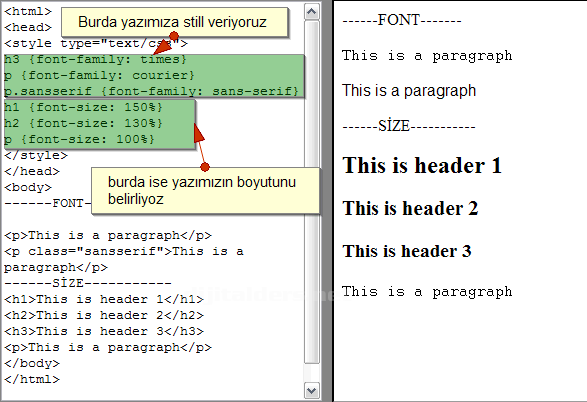Click the 'h2 {font-size: 130%}' code line
Screen dimensions: 587x402
[x=83, y=124]
